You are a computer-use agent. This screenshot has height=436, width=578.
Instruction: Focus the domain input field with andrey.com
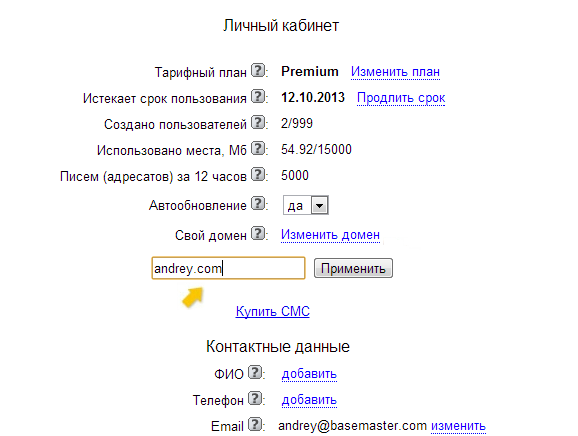click(x=229, y=268)
